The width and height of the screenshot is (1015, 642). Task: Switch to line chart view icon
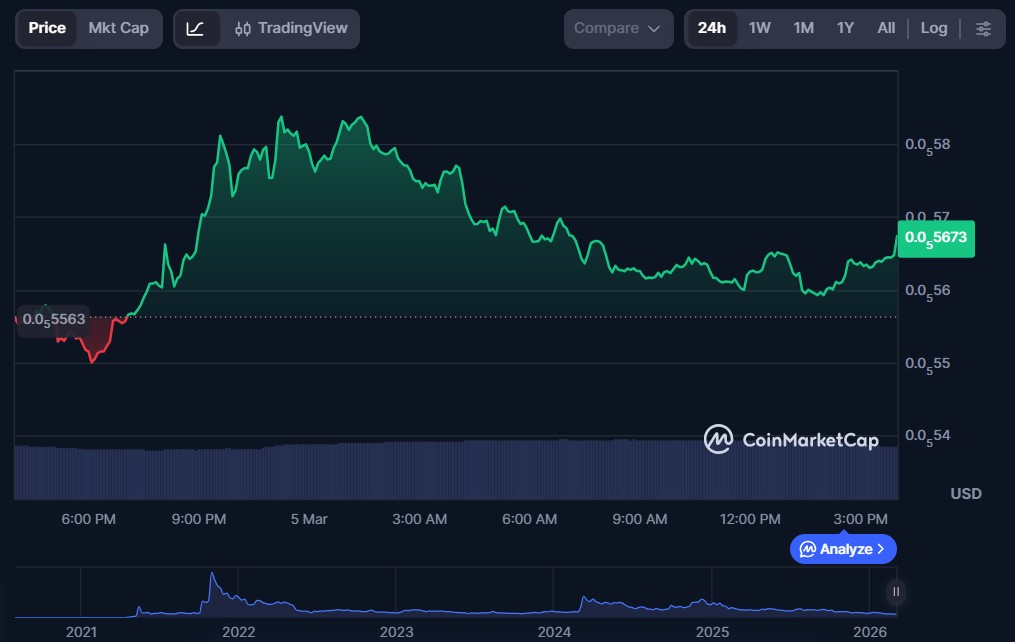[196, 29]
